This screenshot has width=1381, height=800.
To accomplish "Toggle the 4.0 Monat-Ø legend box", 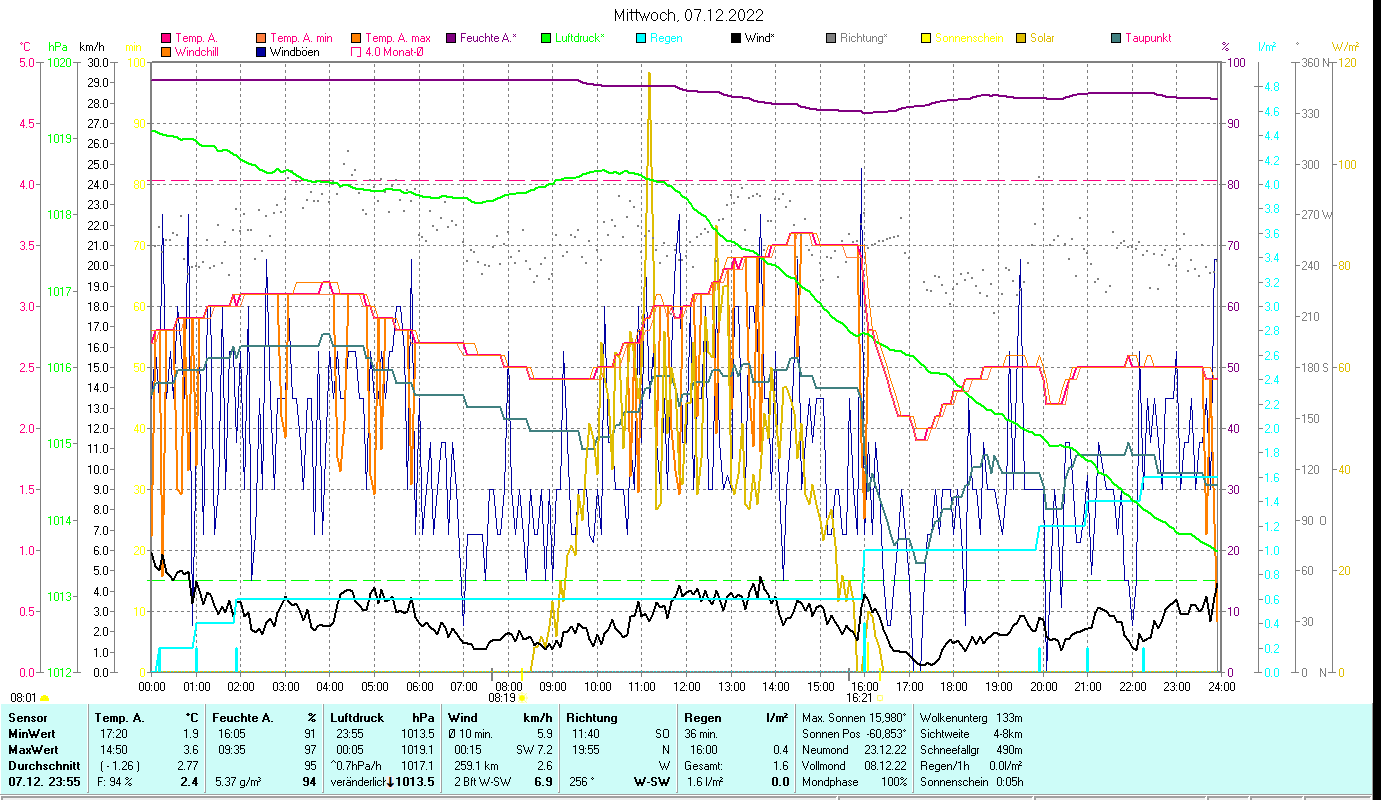I will coord(355,51).
